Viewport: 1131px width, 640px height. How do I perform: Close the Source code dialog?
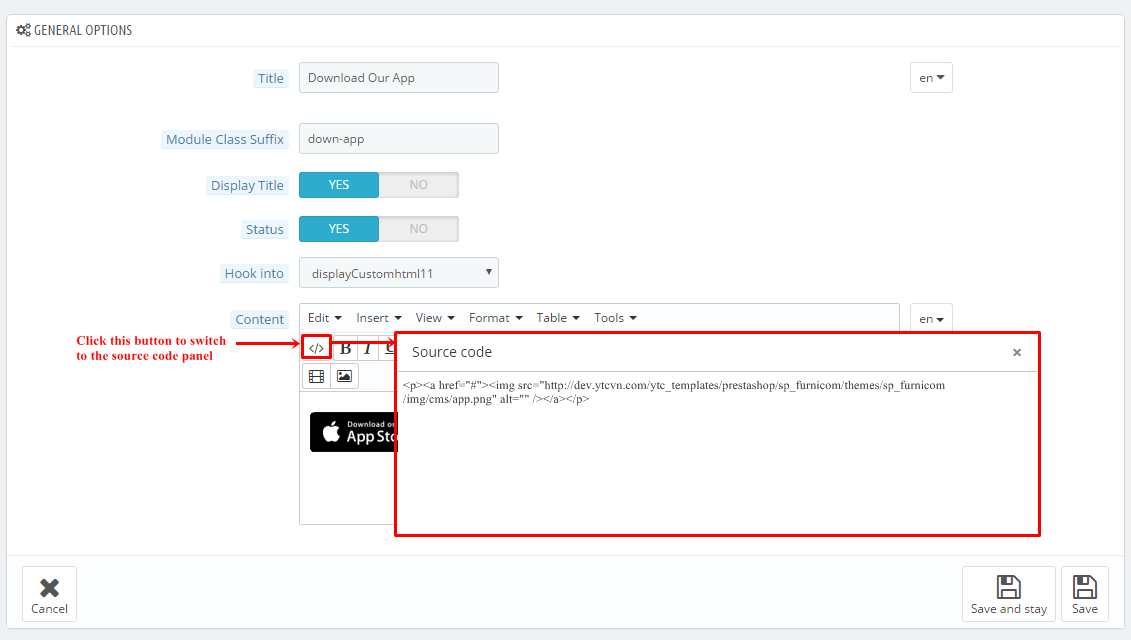[x=1016, y=352]
